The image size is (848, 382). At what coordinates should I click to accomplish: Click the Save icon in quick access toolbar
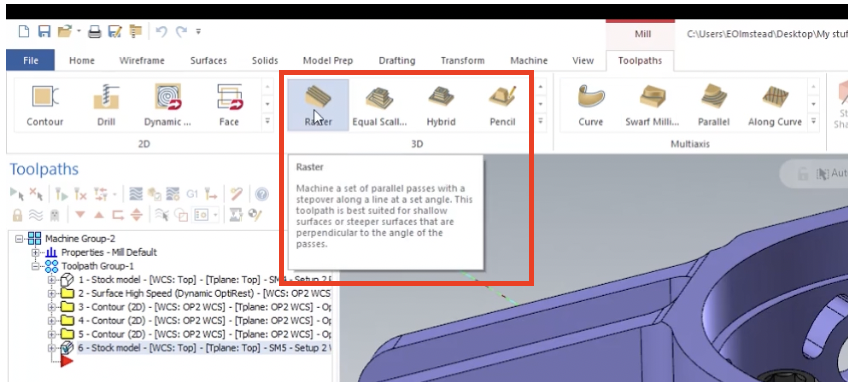pyautogui.click(x=44, y=31)
